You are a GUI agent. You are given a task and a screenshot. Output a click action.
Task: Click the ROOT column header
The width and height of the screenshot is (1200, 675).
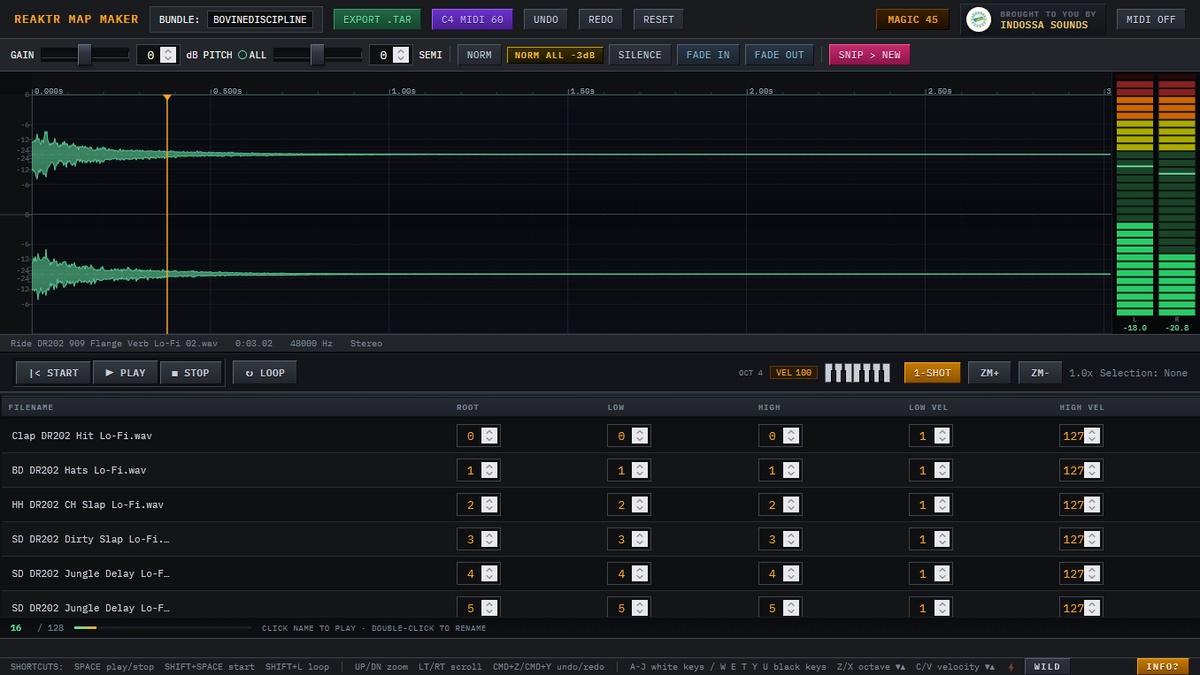pyautogui.click(x=468, y=407)
